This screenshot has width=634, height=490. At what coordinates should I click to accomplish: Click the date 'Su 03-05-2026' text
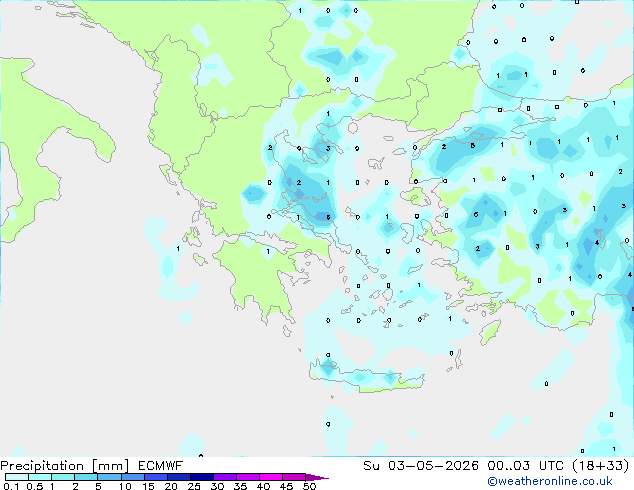[421, 465]
